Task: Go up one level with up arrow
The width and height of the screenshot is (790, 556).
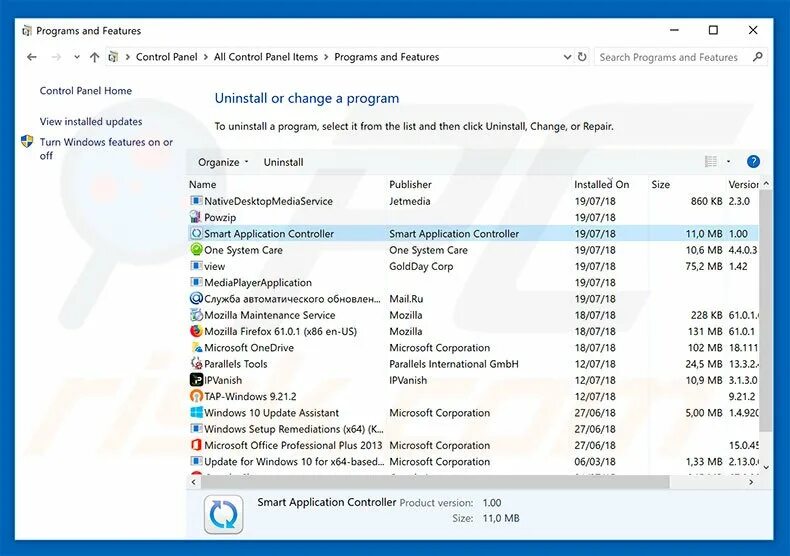Action: point(94,57)
